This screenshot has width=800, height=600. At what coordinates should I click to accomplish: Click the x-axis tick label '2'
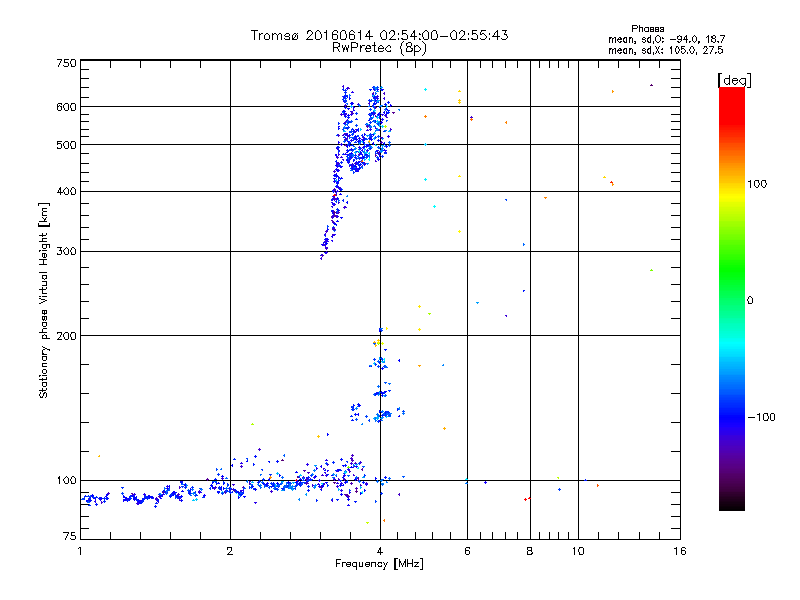[x=230, y=551]
